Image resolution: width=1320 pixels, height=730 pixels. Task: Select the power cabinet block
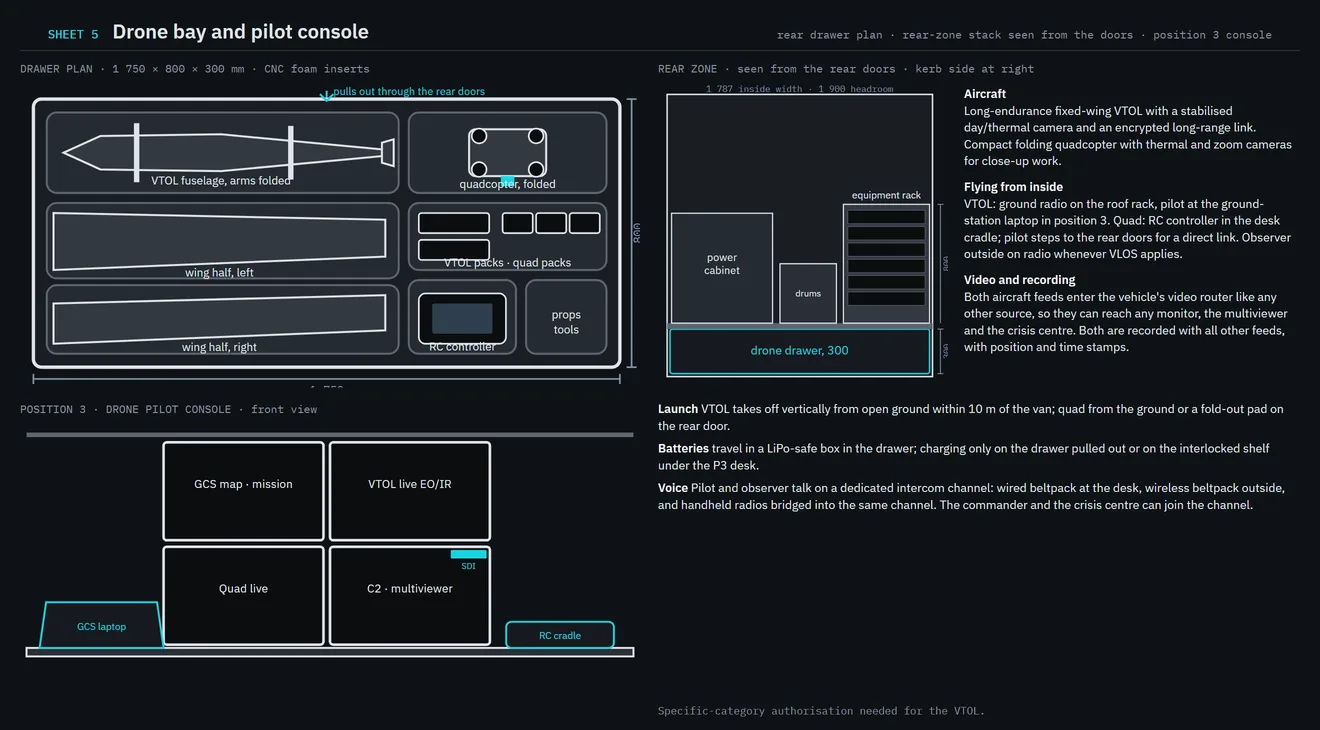point(722,268)
